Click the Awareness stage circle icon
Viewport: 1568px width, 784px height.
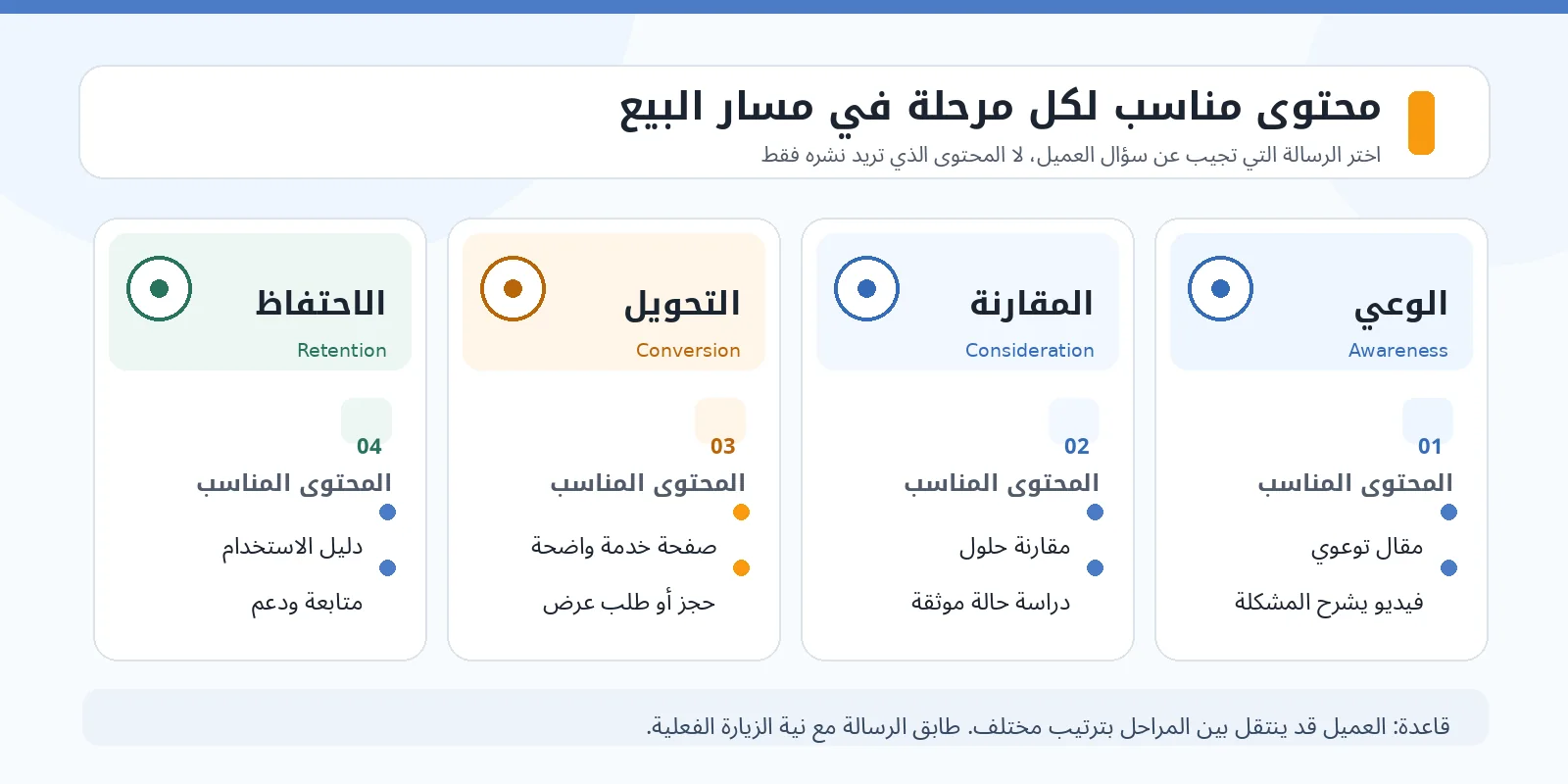pos(1220,288)
